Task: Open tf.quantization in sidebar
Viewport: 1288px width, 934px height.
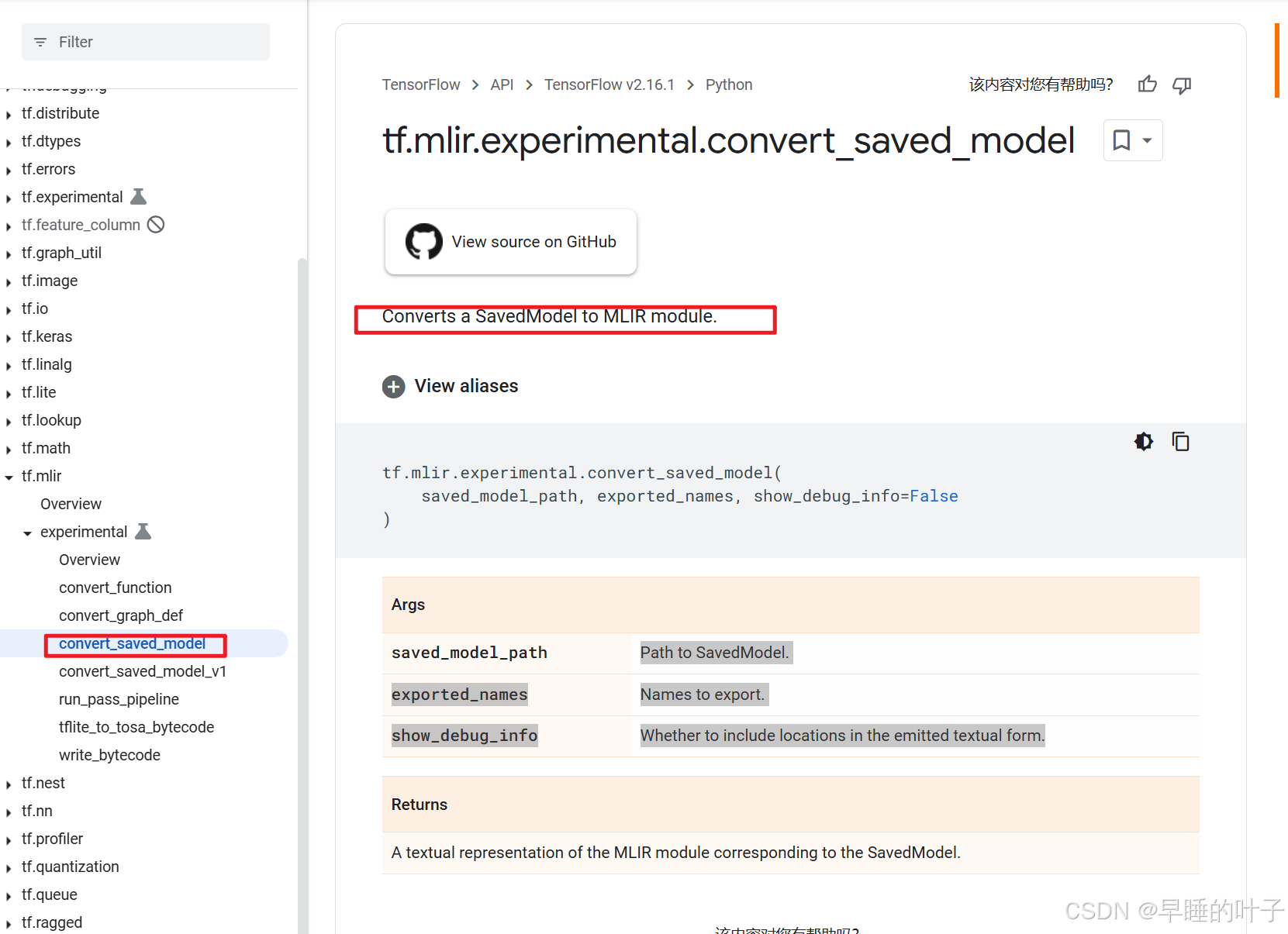Action: (x=71, y=867)
